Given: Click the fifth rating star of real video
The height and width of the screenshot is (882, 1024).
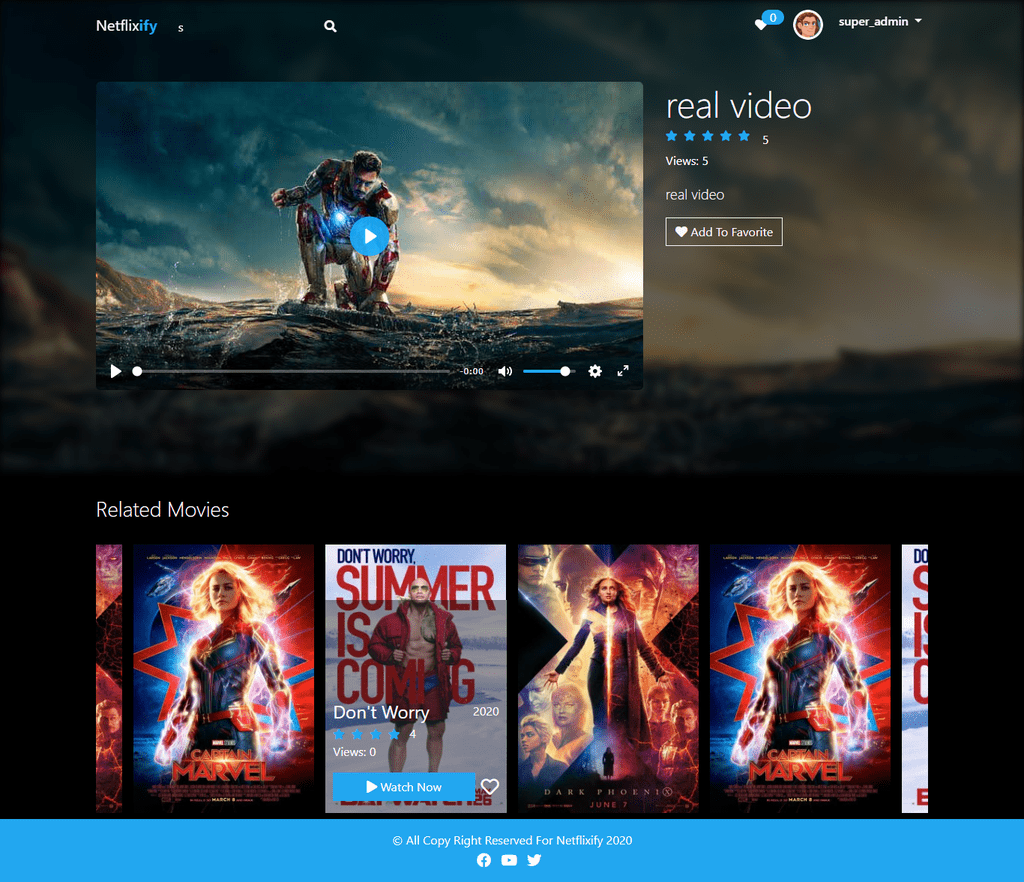Looking at the screenshot, I should (744, 136).
